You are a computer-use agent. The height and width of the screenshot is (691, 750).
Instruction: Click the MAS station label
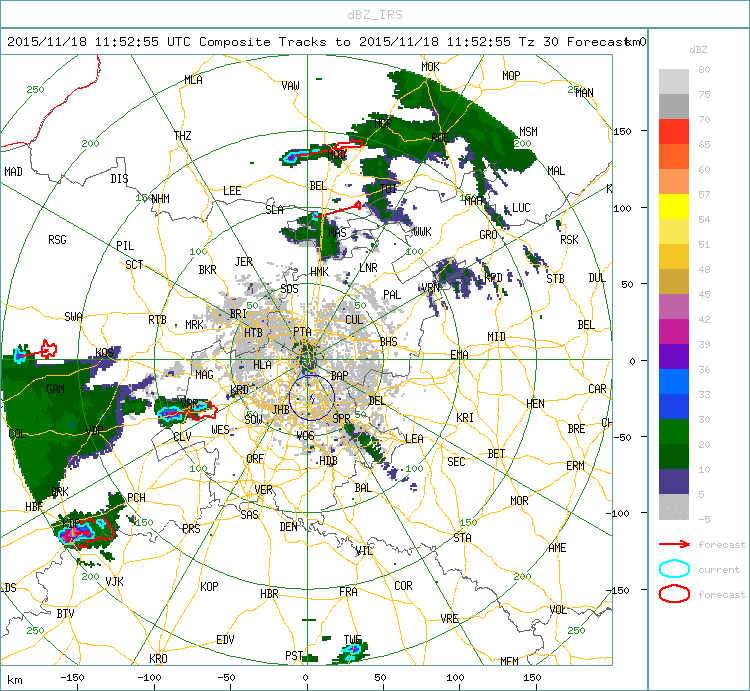[x=337, y=233]
